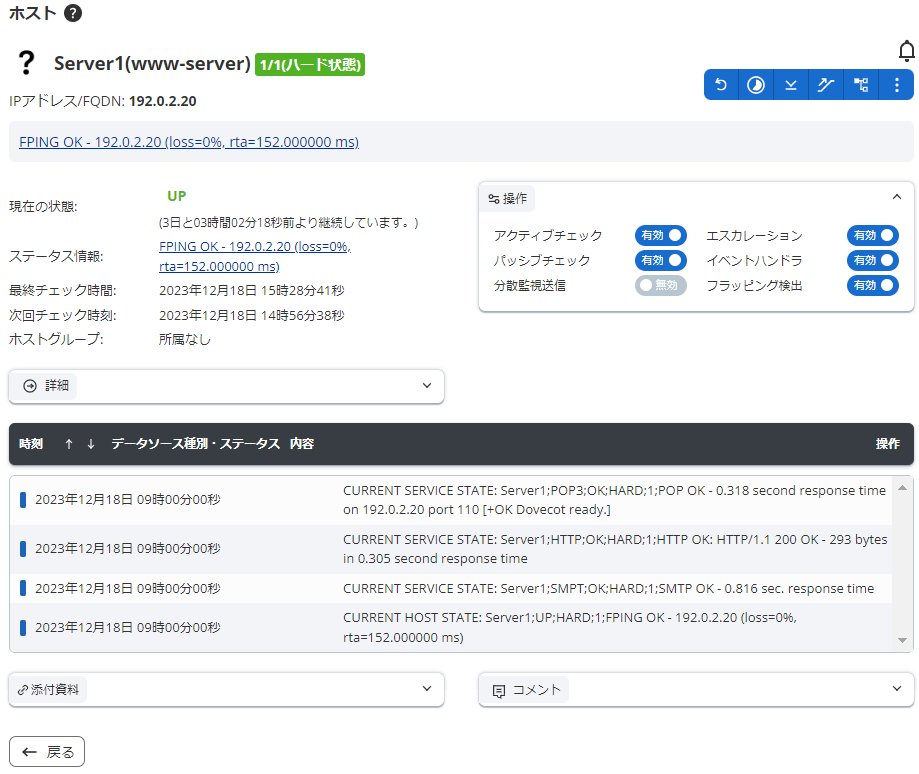Click the downward arrow download icon

(x=791, y=85)
